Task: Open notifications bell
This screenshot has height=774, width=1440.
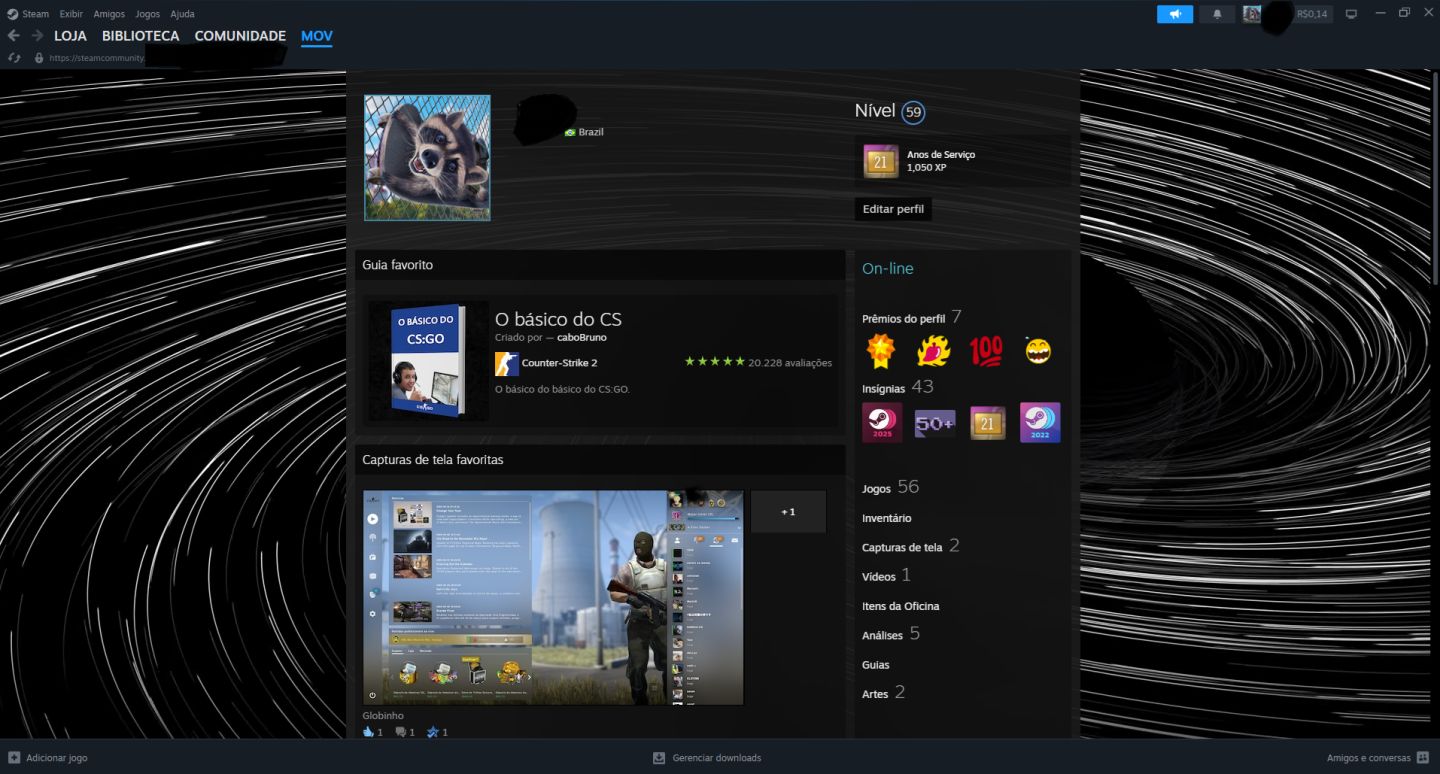Action: pyautogui.click(x=1217, y=14)
